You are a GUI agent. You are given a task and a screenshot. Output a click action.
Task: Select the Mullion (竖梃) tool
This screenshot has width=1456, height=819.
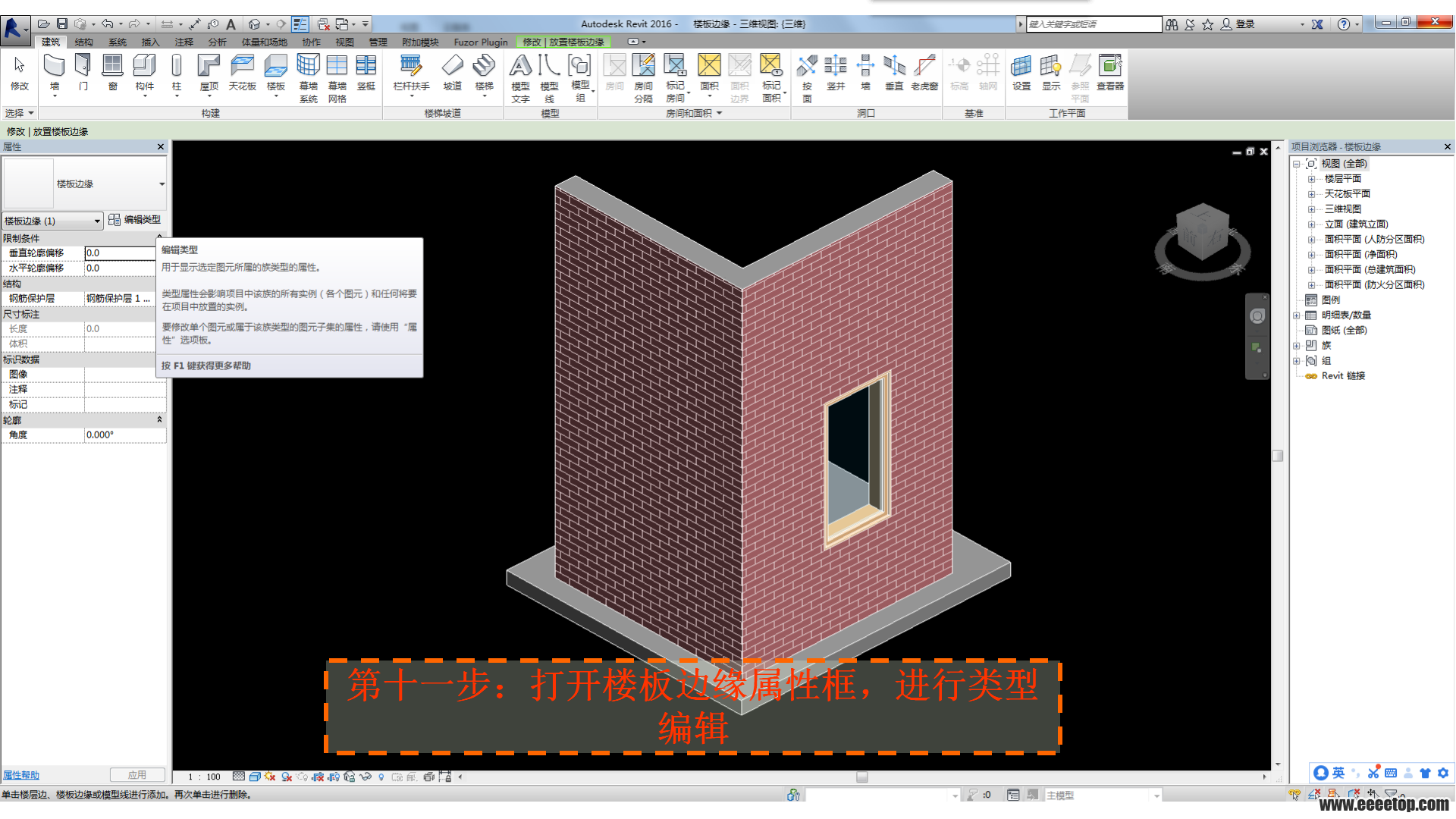pos(366,73)
